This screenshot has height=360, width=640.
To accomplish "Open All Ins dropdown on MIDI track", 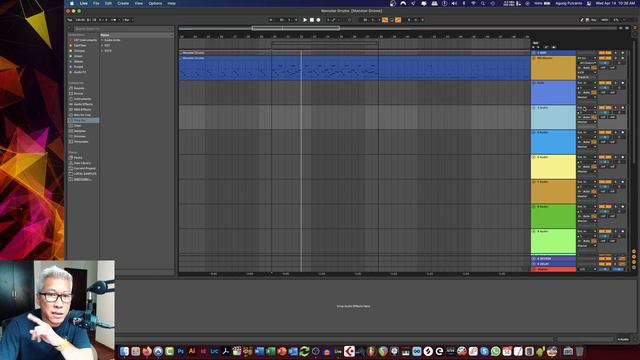I will (587, 58).
